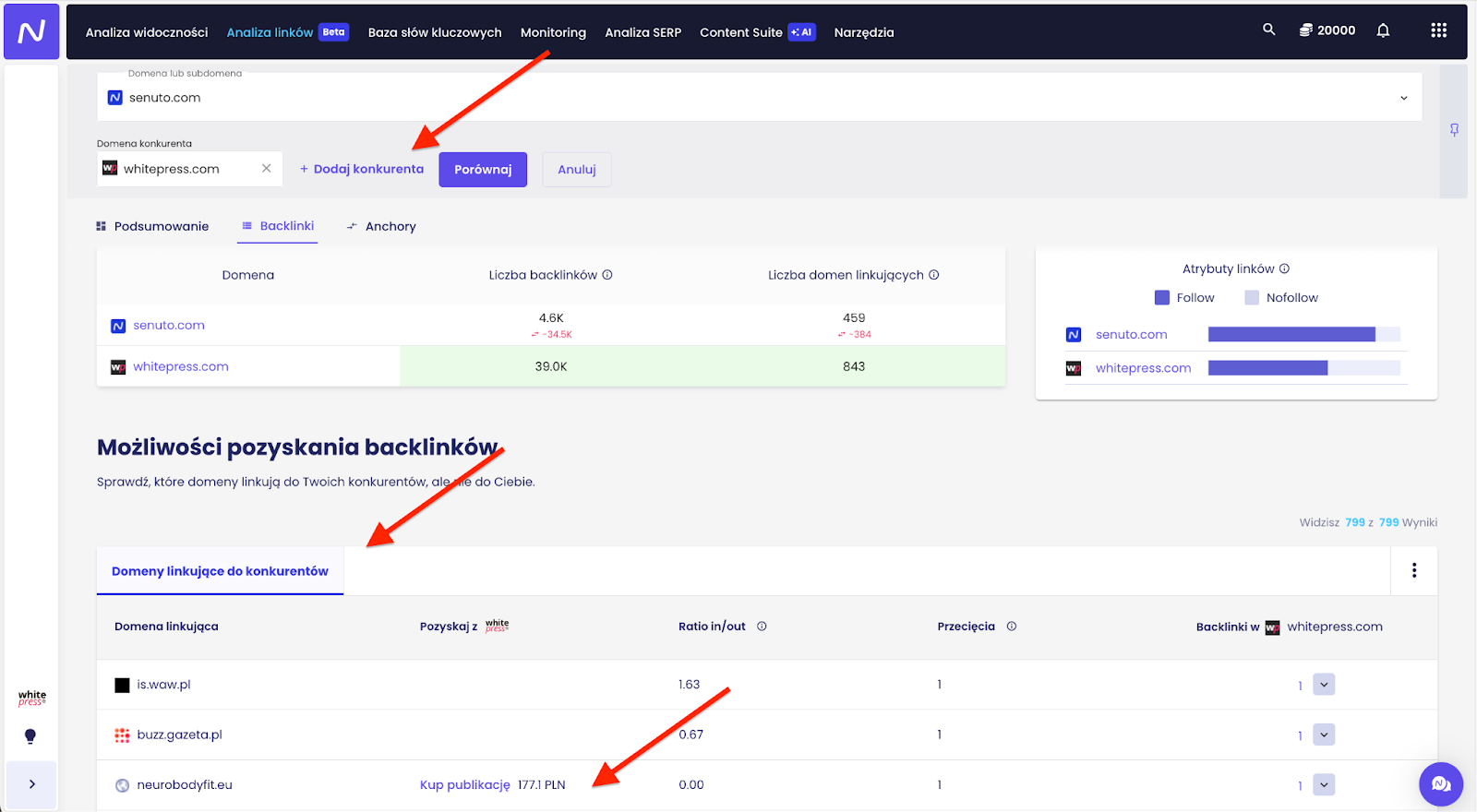
Task: Click senuto.com follow attribute bar
Action: point(1291,335)
